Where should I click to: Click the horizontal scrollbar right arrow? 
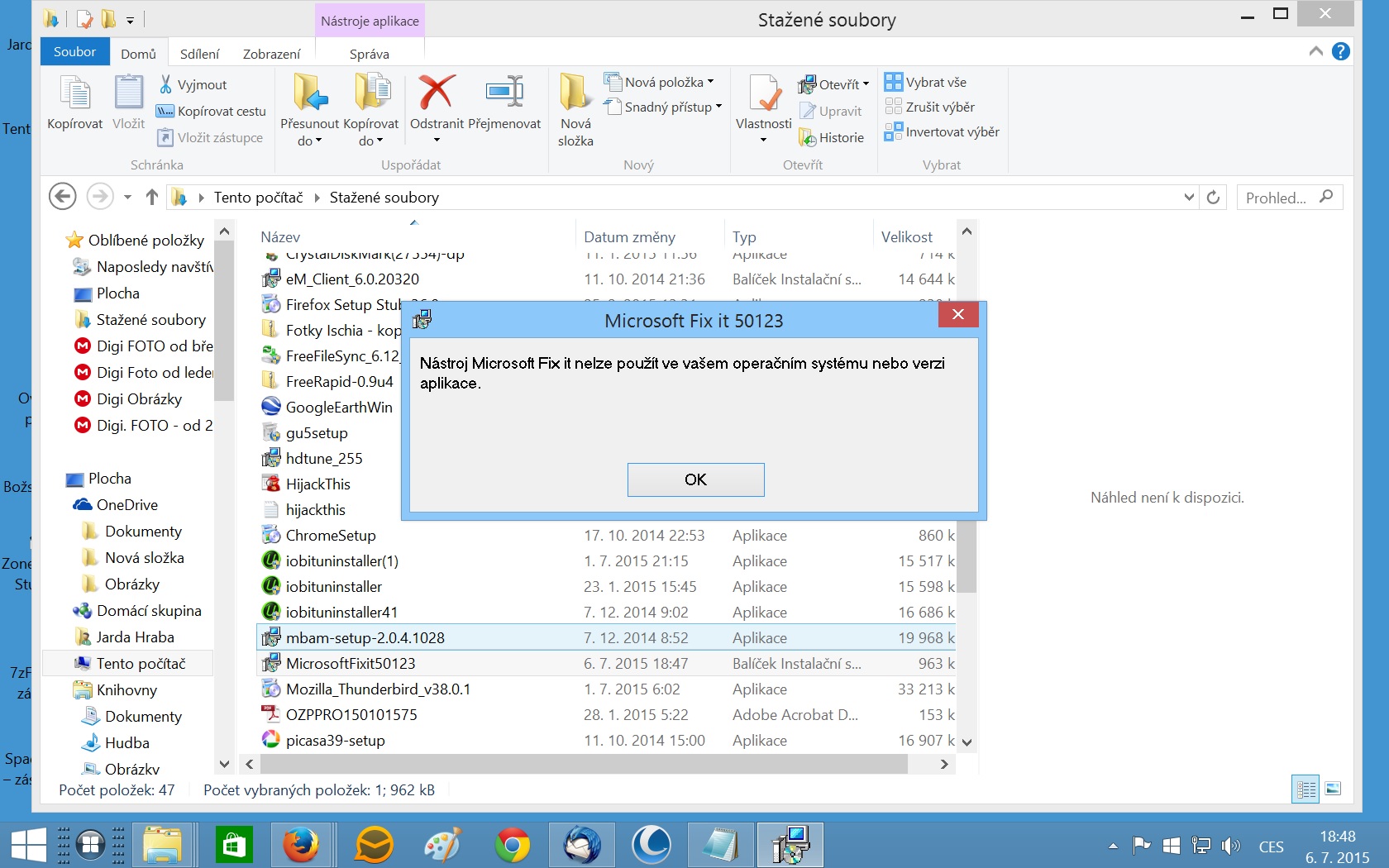(944, 765)
